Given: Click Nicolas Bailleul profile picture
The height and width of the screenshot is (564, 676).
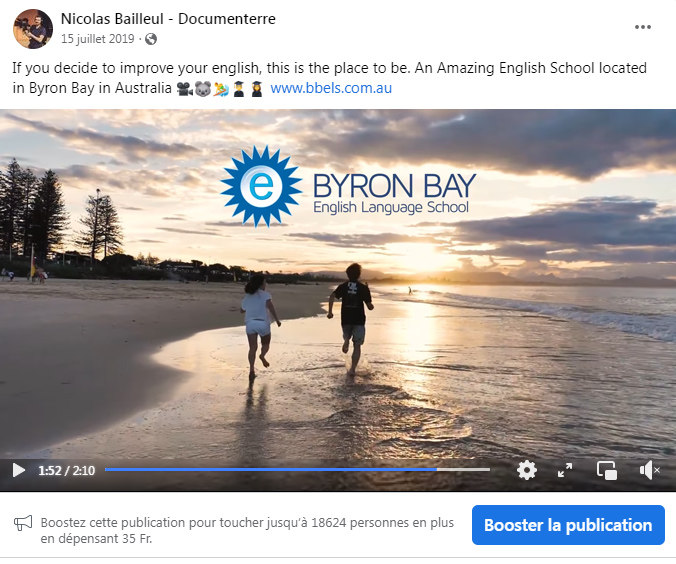Looking at the screenshot, I should tap(33, 29).
